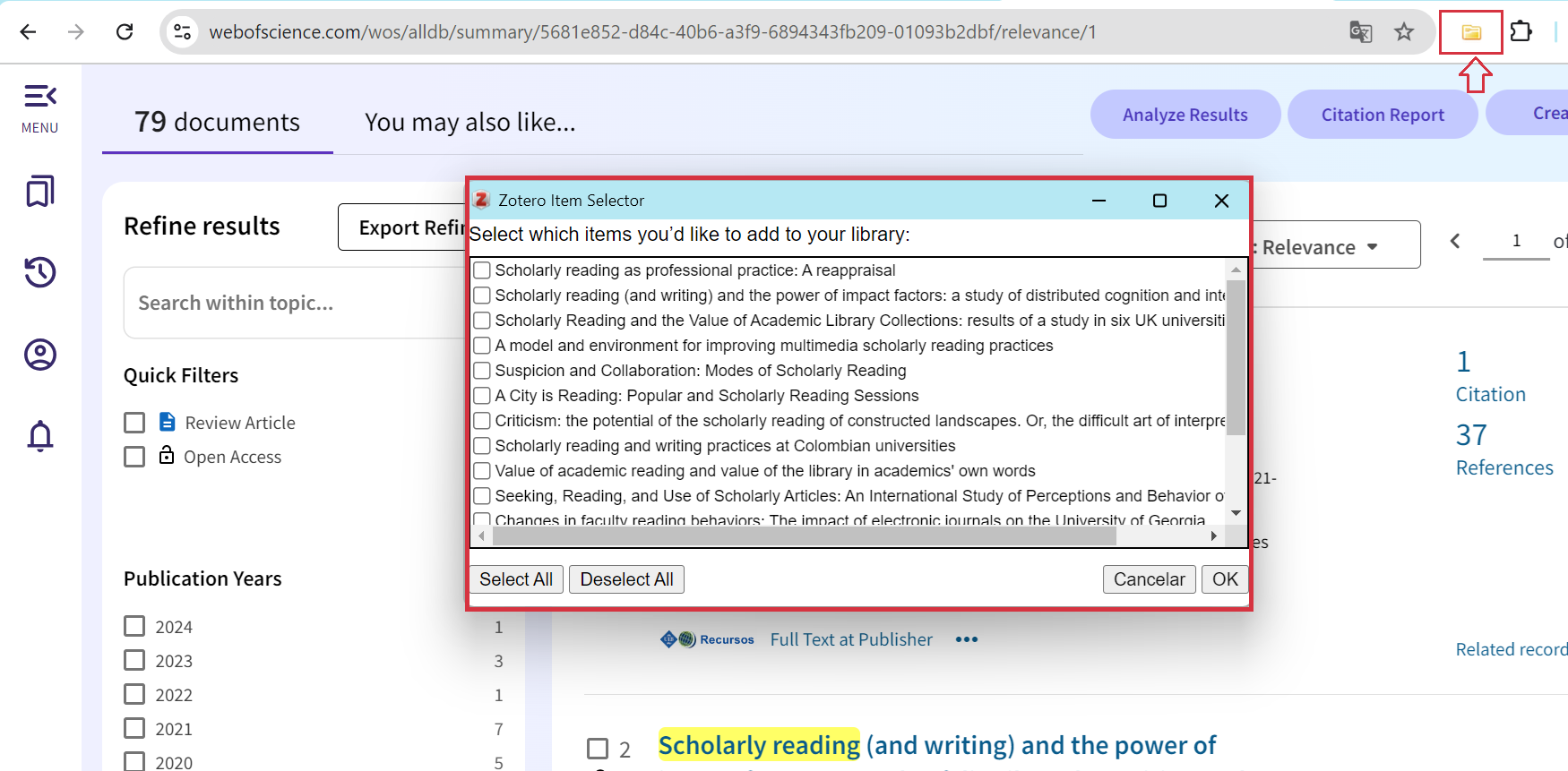Image resolution: width=1568 pixels, height=771 pixels.
Task: Click the vertical scrollbar thumb in item list
Action: coord(1236,357)
